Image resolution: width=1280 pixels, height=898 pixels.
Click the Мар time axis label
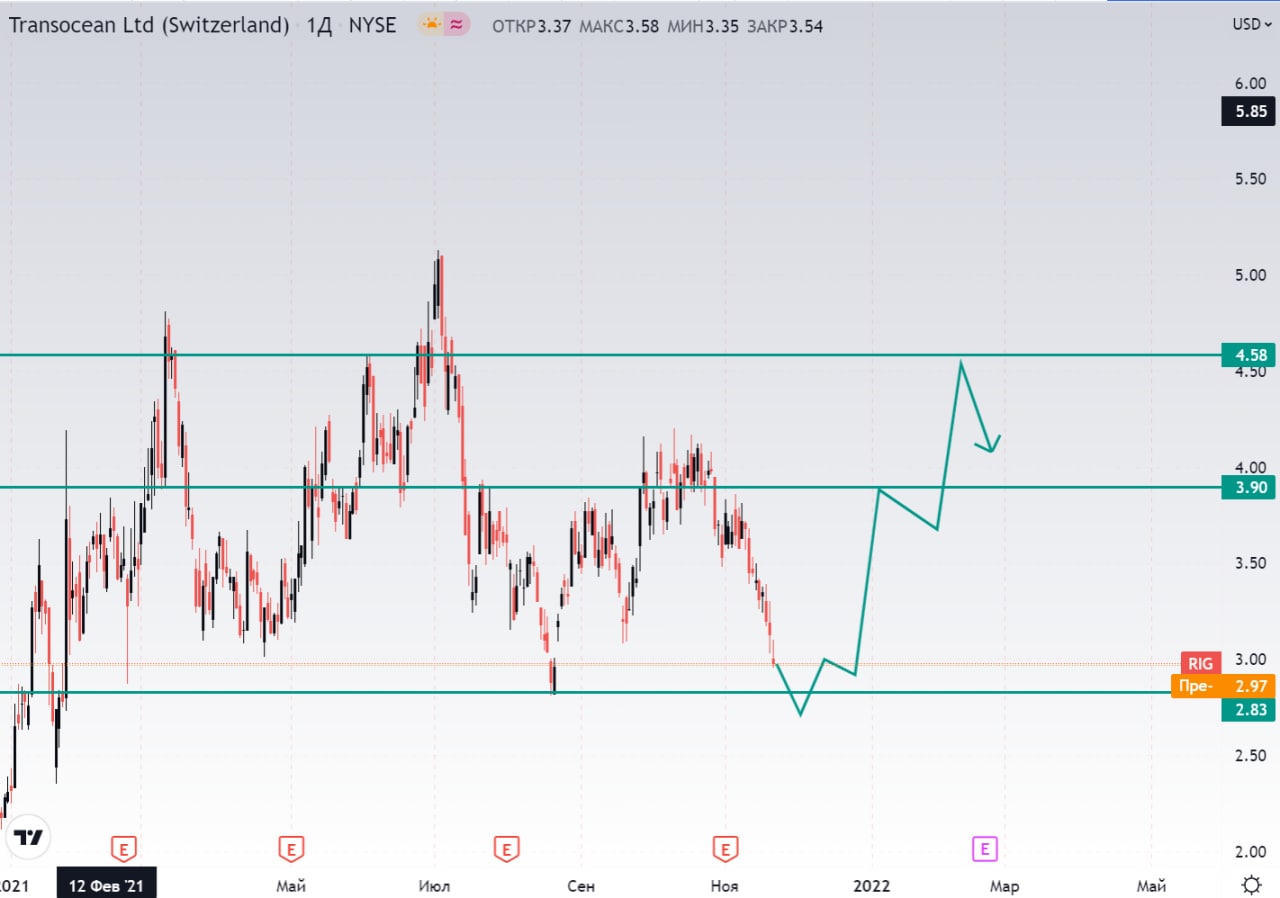(1004, 886)
